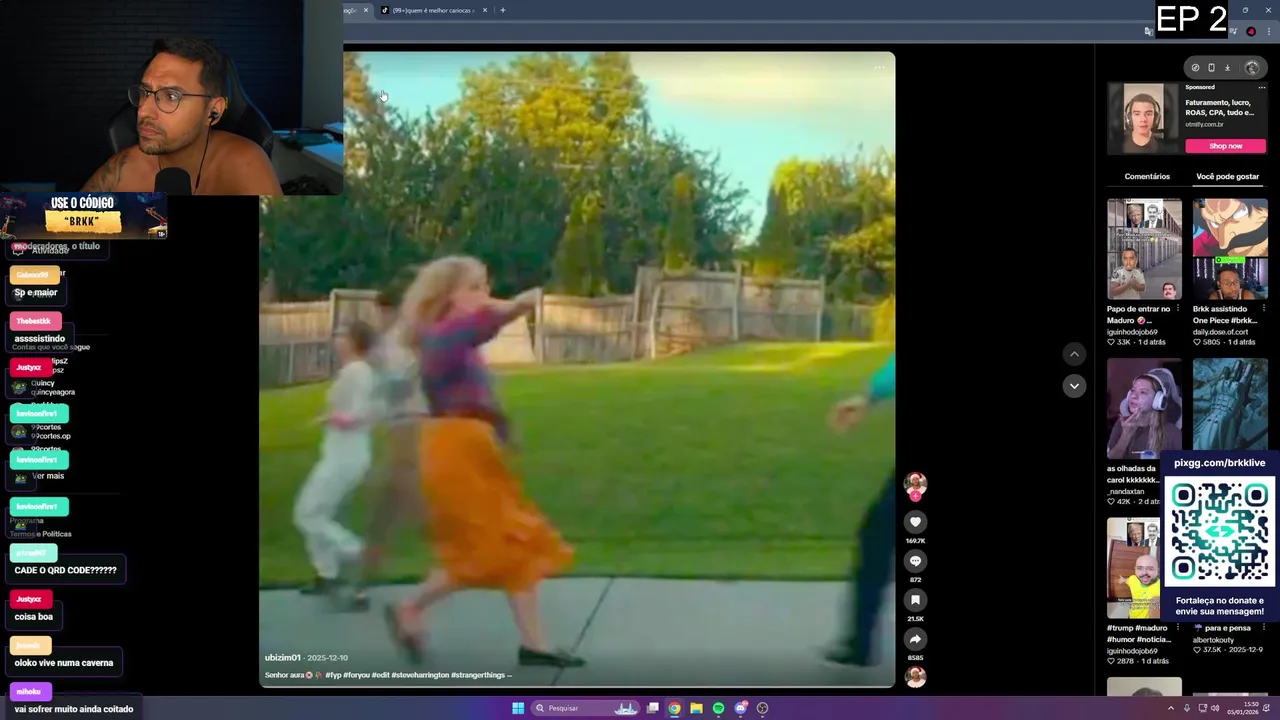The height and width of the screenshot is (720, 1280).
Task: Click the phone icon in top pill
Action: coord(1211,68)
